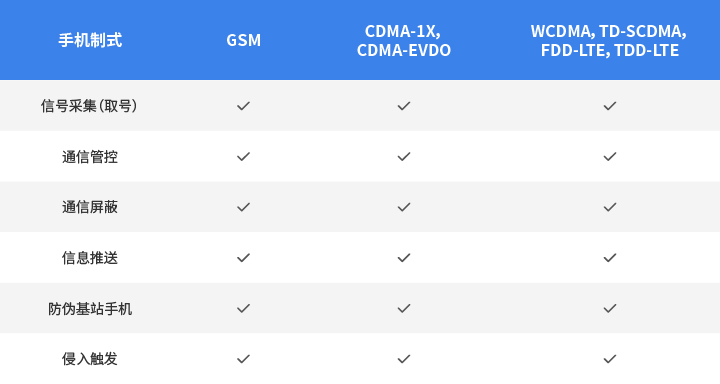
Task: Select the 手机制式 header cell
Action: coord(90,40)
